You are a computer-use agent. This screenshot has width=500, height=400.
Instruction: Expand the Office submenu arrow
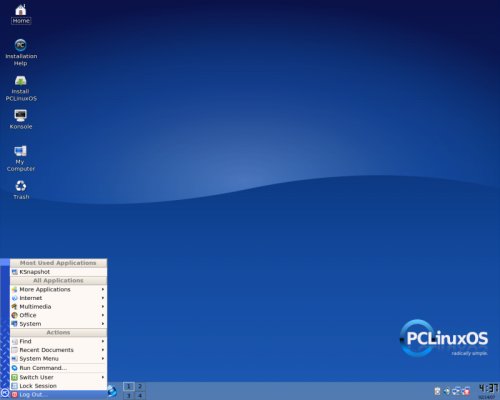(x=103, y=315)
